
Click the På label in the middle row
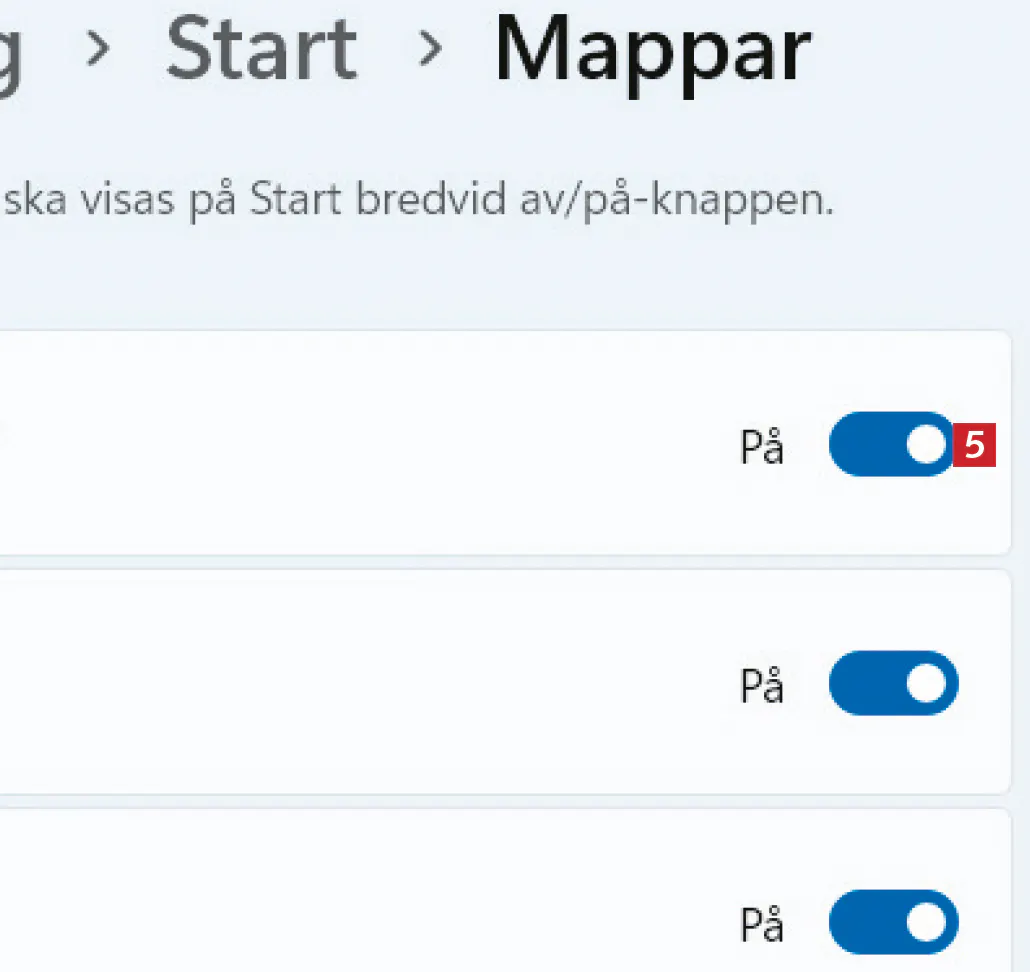(x=761, y=687)
